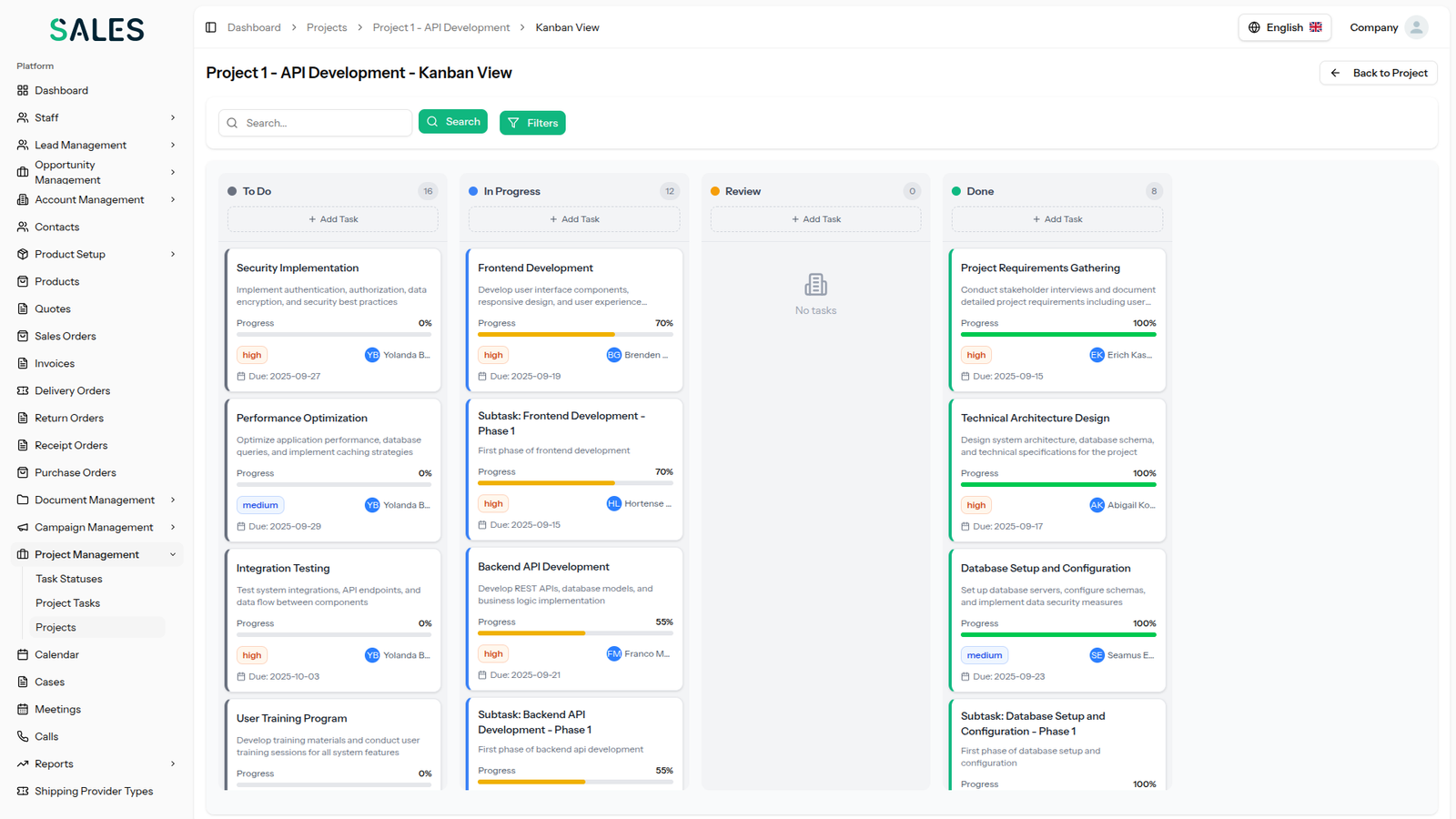Click the Calendar icon in sidebar

[23, 654]
